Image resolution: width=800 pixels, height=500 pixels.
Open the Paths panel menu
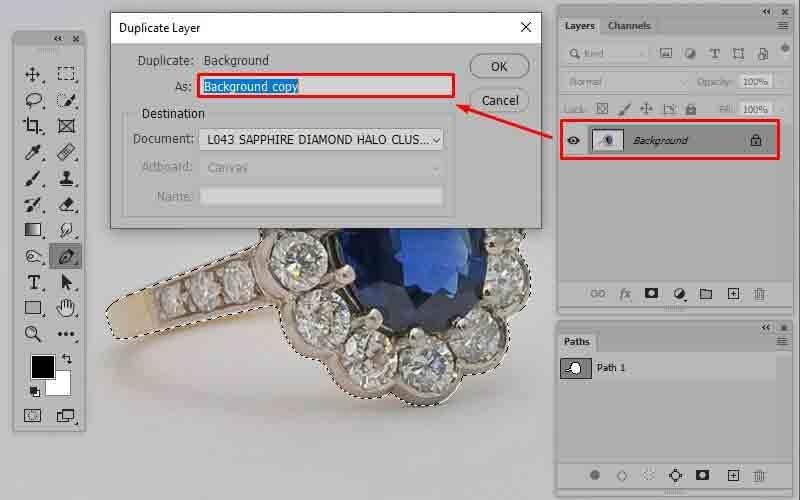(x=782, y=341)
